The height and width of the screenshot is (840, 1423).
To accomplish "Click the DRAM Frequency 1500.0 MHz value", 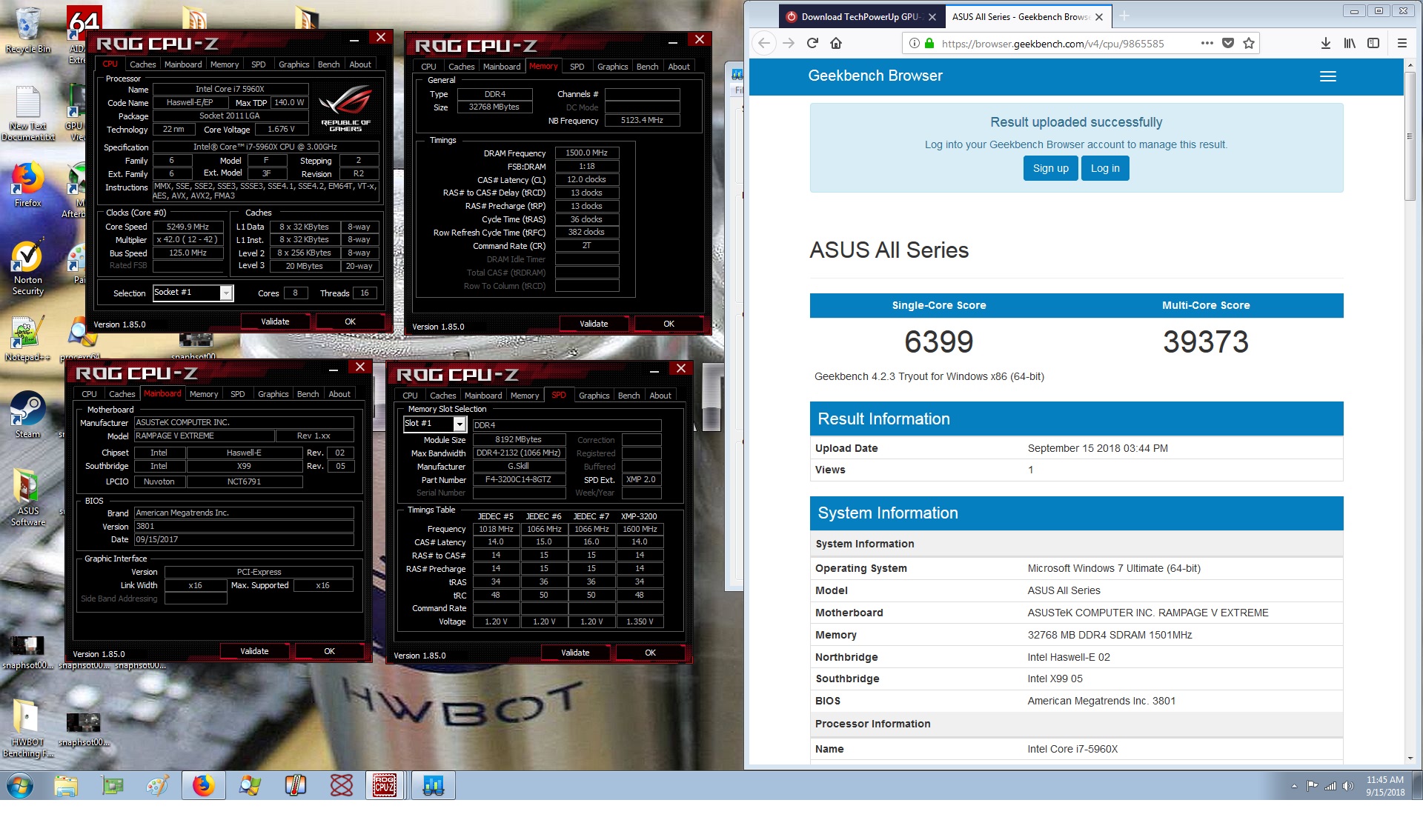I will pos(586,153).
